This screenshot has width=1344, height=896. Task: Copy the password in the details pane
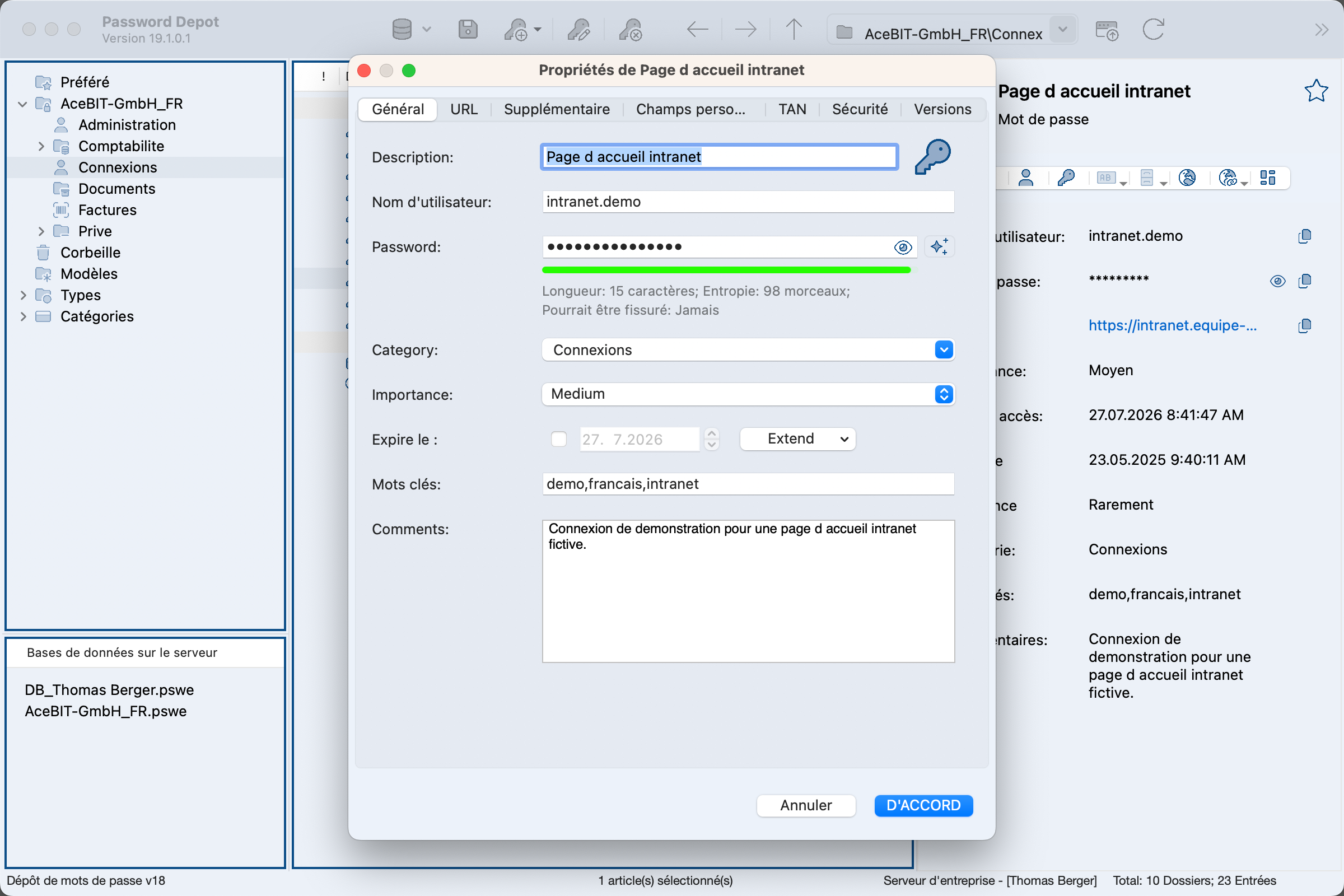(1304, 281)
